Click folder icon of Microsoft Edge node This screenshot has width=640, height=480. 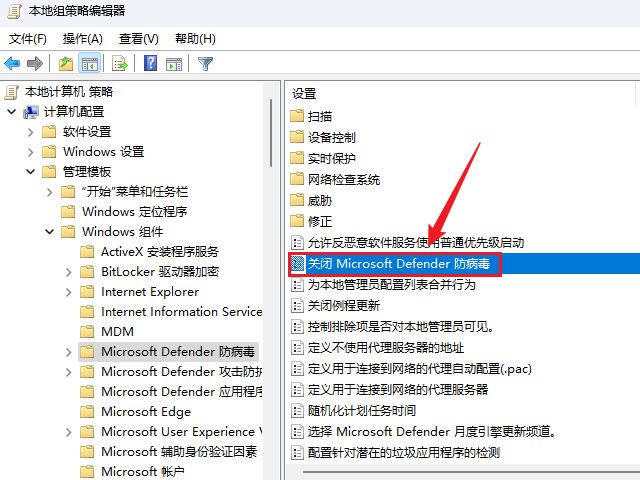87,411
